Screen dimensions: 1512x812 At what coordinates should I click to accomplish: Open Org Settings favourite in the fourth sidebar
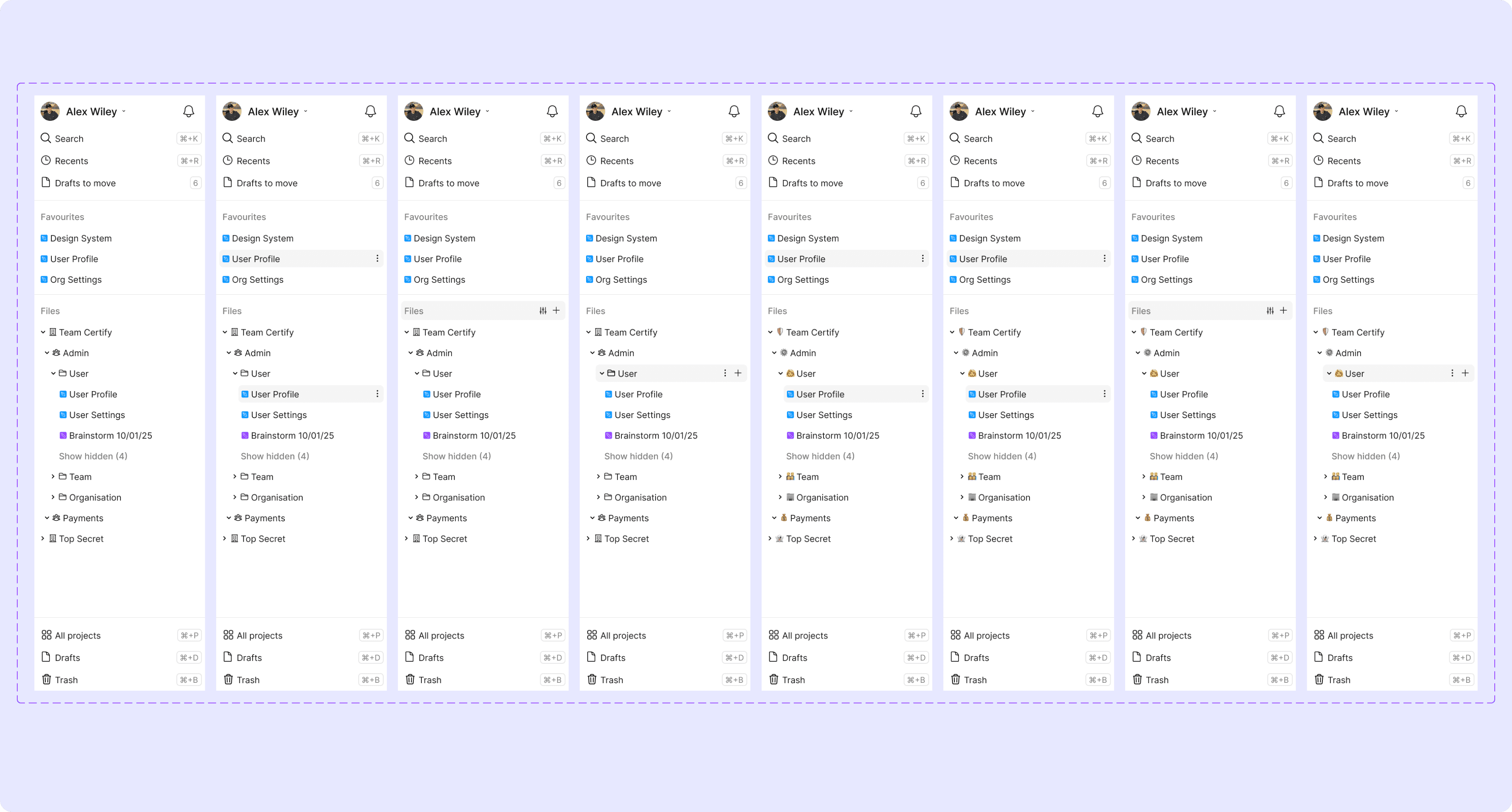[665, 279]
